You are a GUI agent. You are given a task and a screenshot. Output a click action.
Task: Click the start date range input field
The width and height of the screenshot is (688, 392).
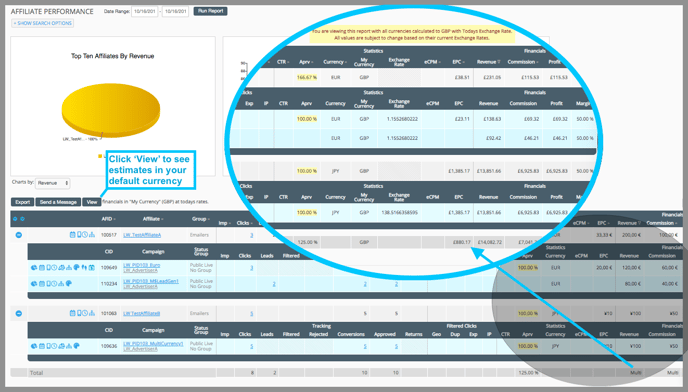pyautogui.click(x=144, y=11)
